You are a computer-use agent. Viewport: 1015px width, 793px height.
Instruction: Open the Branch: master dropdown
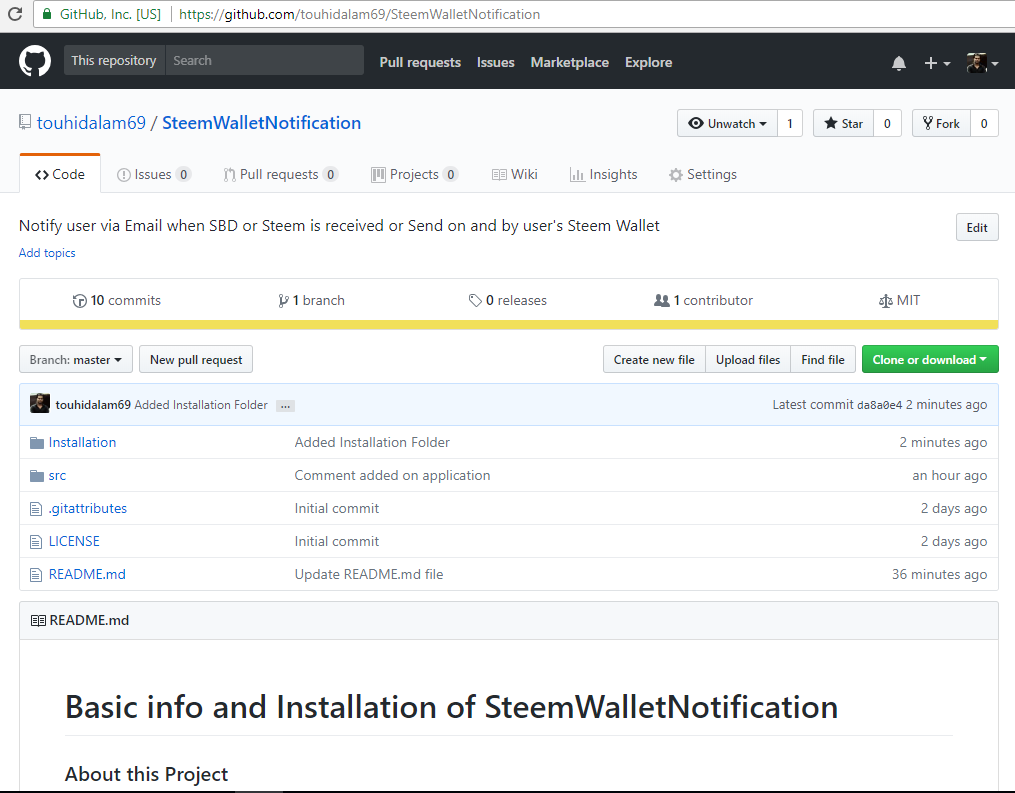(x=76, y=359)
